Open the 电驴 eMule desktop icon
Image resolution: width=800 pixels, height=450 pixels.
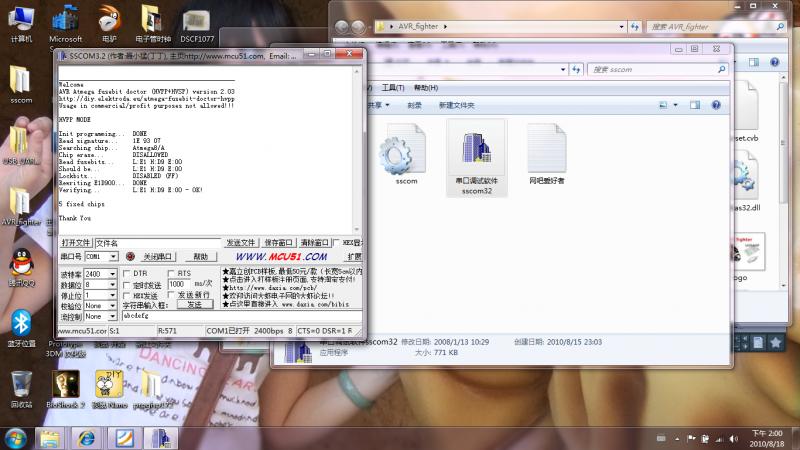(x=108, y=20)
